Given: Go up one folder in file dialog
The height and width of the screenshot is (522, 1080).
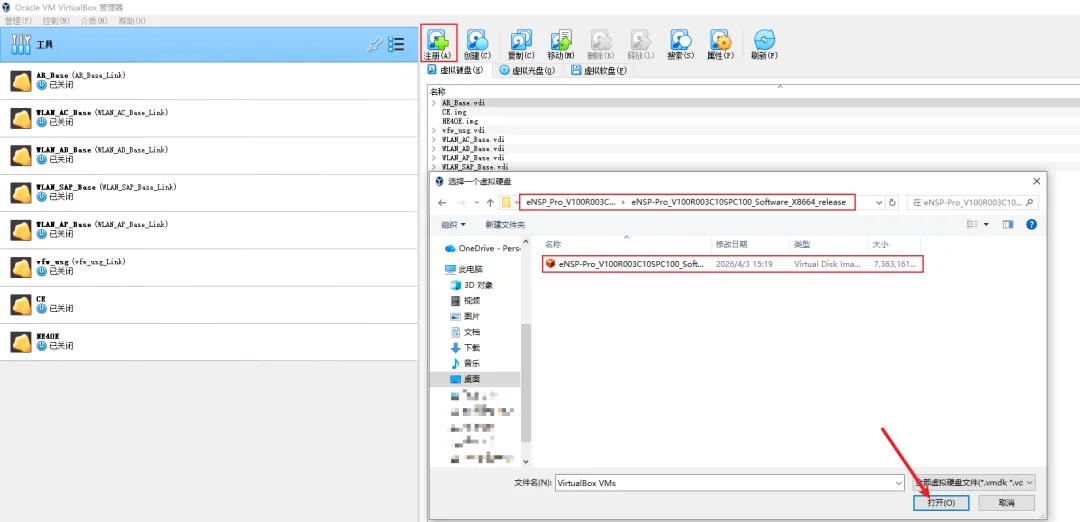Looking at the screenshot, I should click(490, 202).
